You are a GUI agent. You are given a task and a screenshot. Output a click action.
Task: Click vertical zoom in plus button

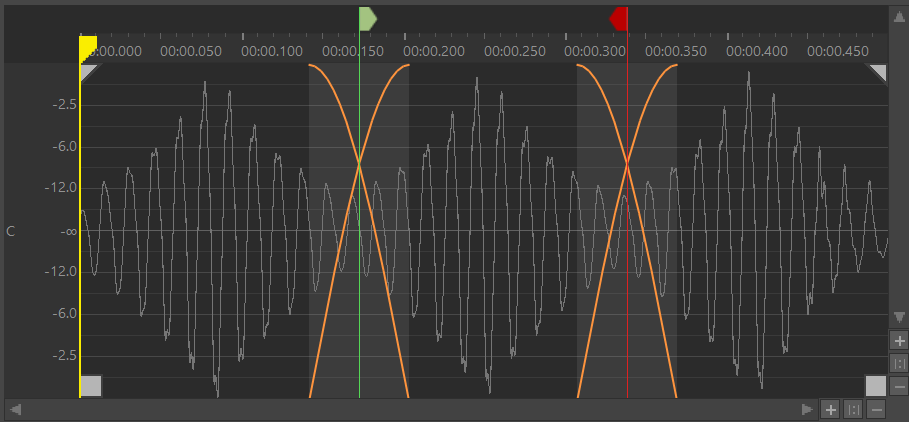tap(899, 340)
